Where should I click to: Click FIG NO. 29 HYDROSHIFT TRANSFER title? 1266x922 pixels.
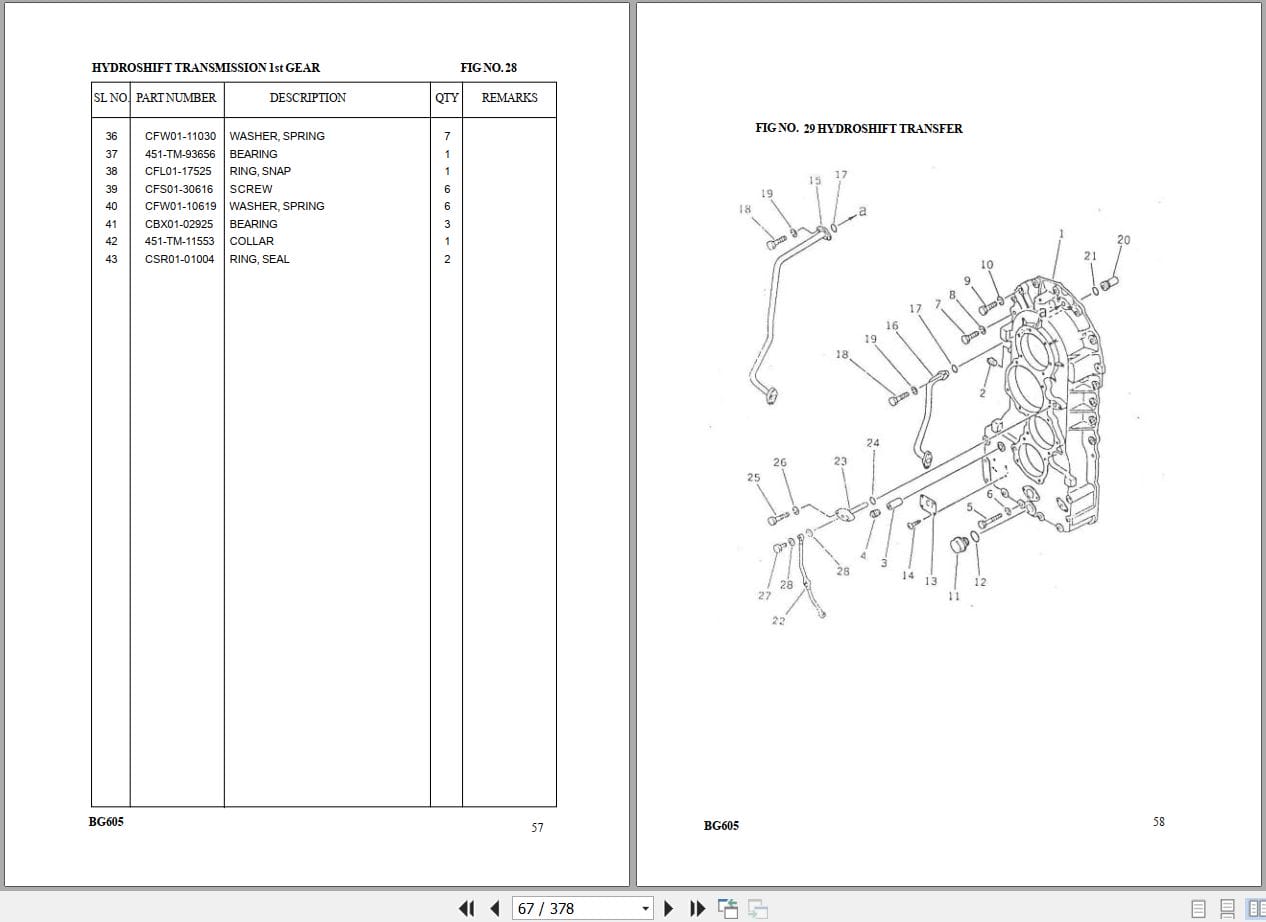click(x=859, y=129)
